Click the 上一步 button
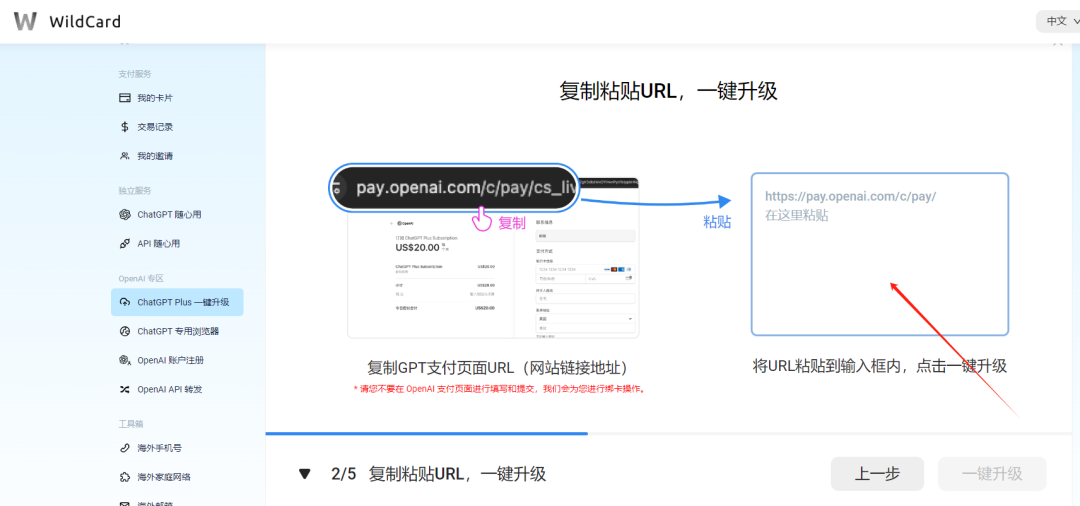Screen dimensions: 1080x506 877,474
